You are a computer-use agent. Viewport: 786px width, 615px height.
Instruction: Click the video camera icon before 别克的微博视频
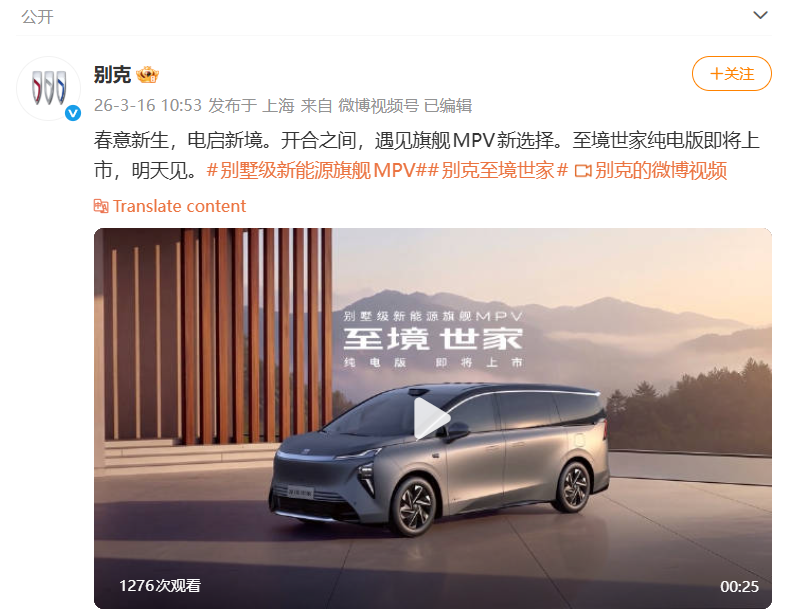[x=582, y=171]
